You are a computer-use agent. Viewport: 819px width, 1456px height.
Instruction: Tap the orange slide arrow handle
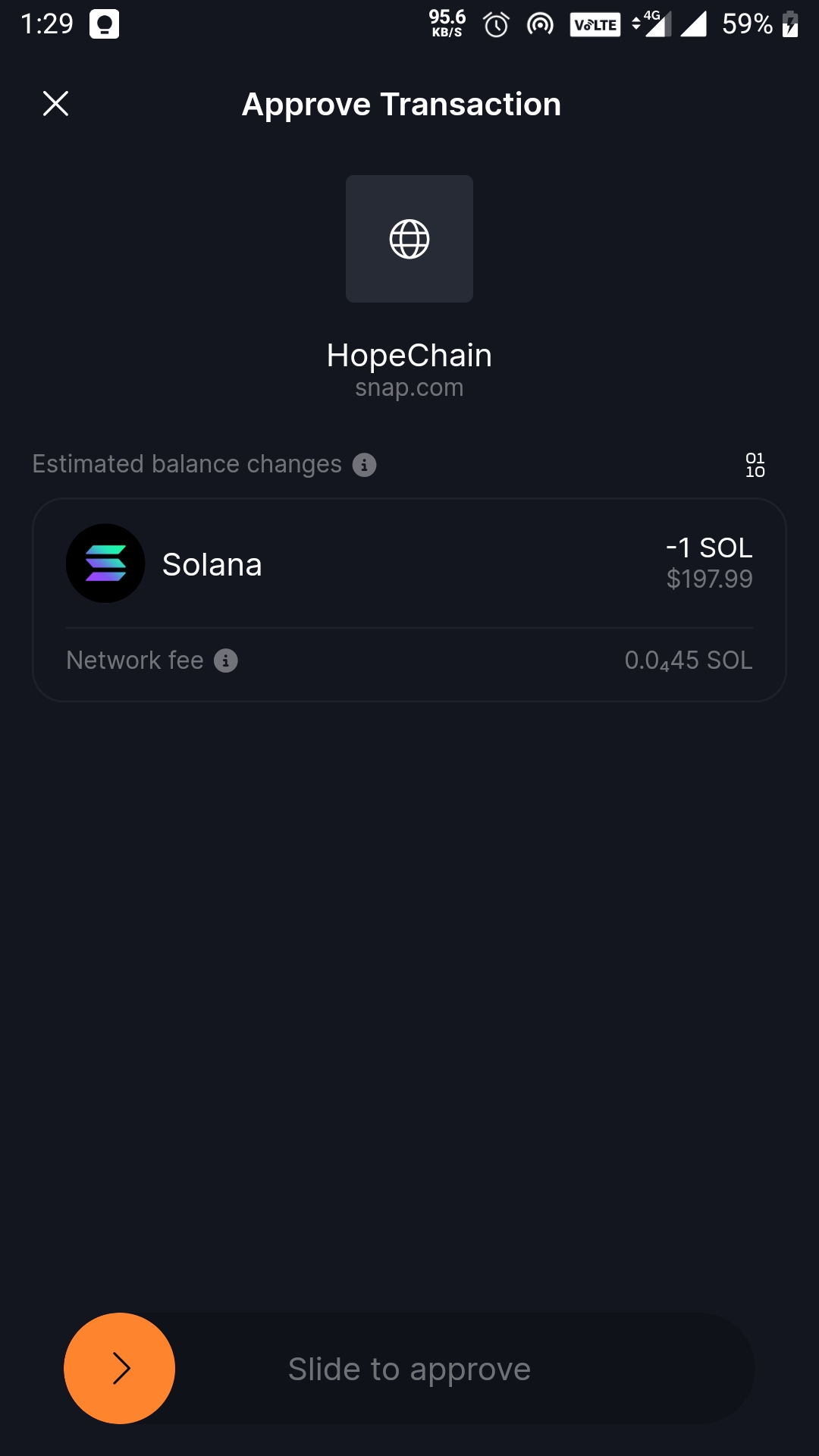coord(120,1368)
